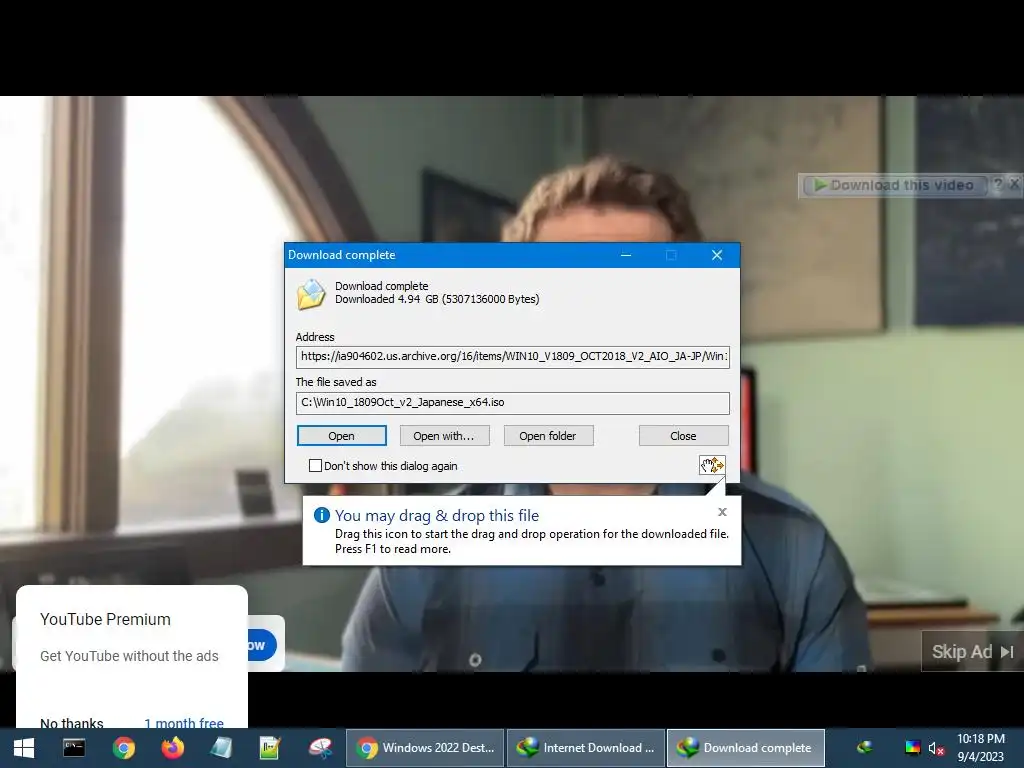This screenshot has width=1024, height=768.
Task: Open the Windows Start menu
Action: click(x=24, y=748)
